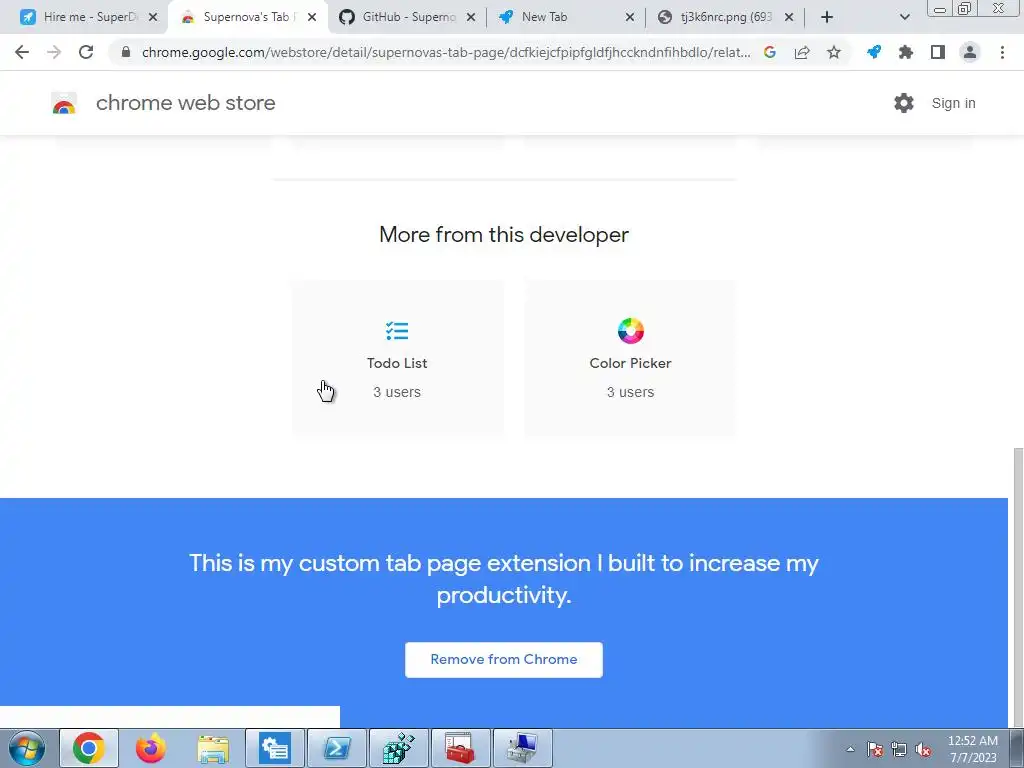Viewport: 1024px width, 768px height.
Task: Click Chrome in the taskbar
Action: pyautogui.click(x=89, y=748)
